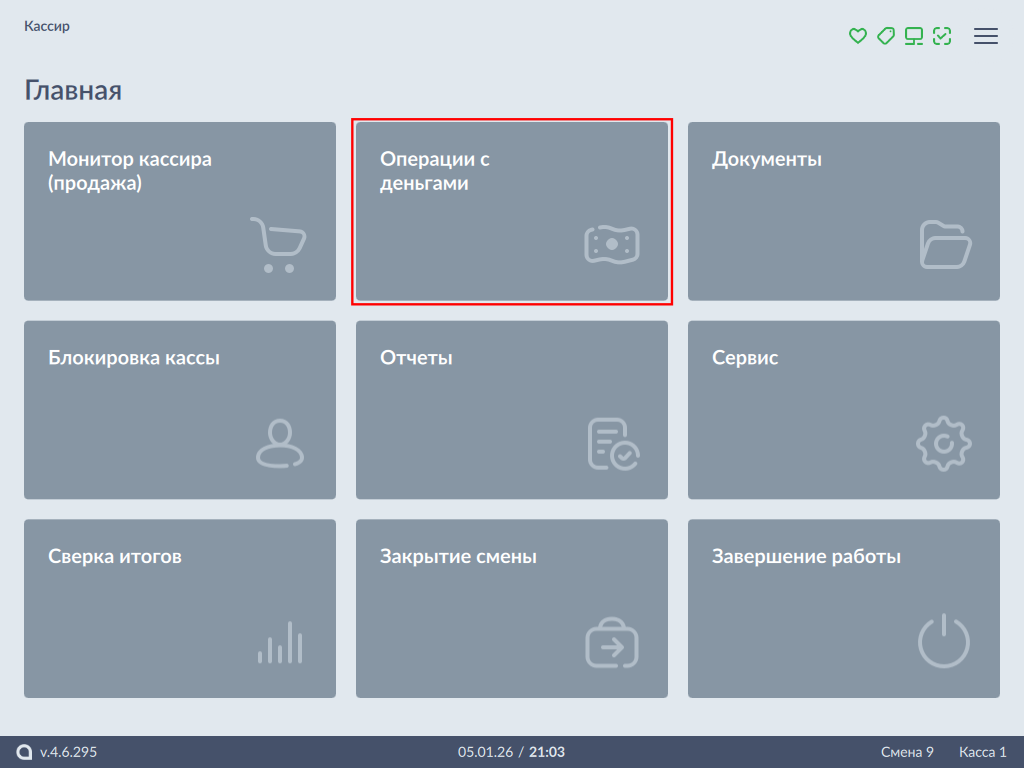Select the Операции с деньгами tile

click(x=512, y=211)
